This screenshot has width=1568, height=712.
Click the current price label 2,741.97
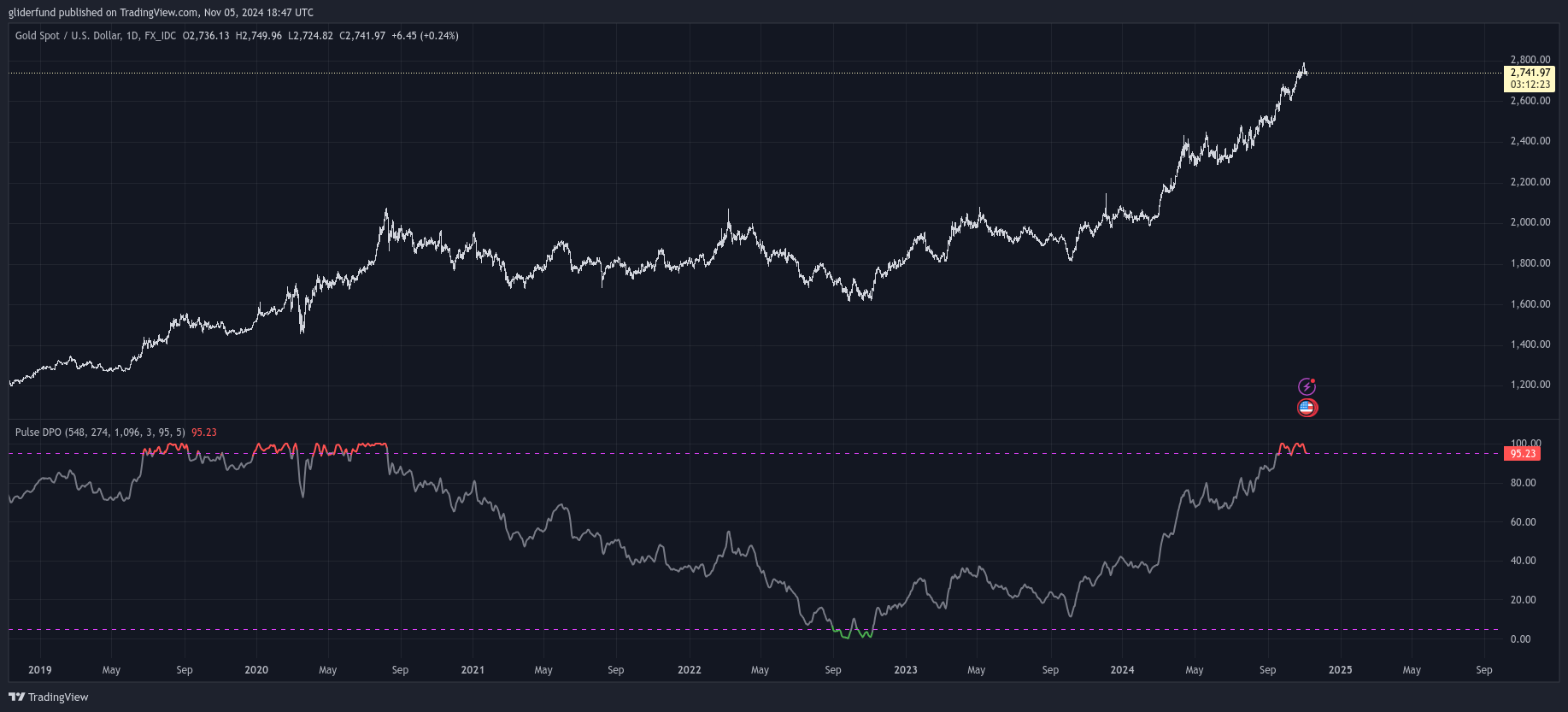1530,73
